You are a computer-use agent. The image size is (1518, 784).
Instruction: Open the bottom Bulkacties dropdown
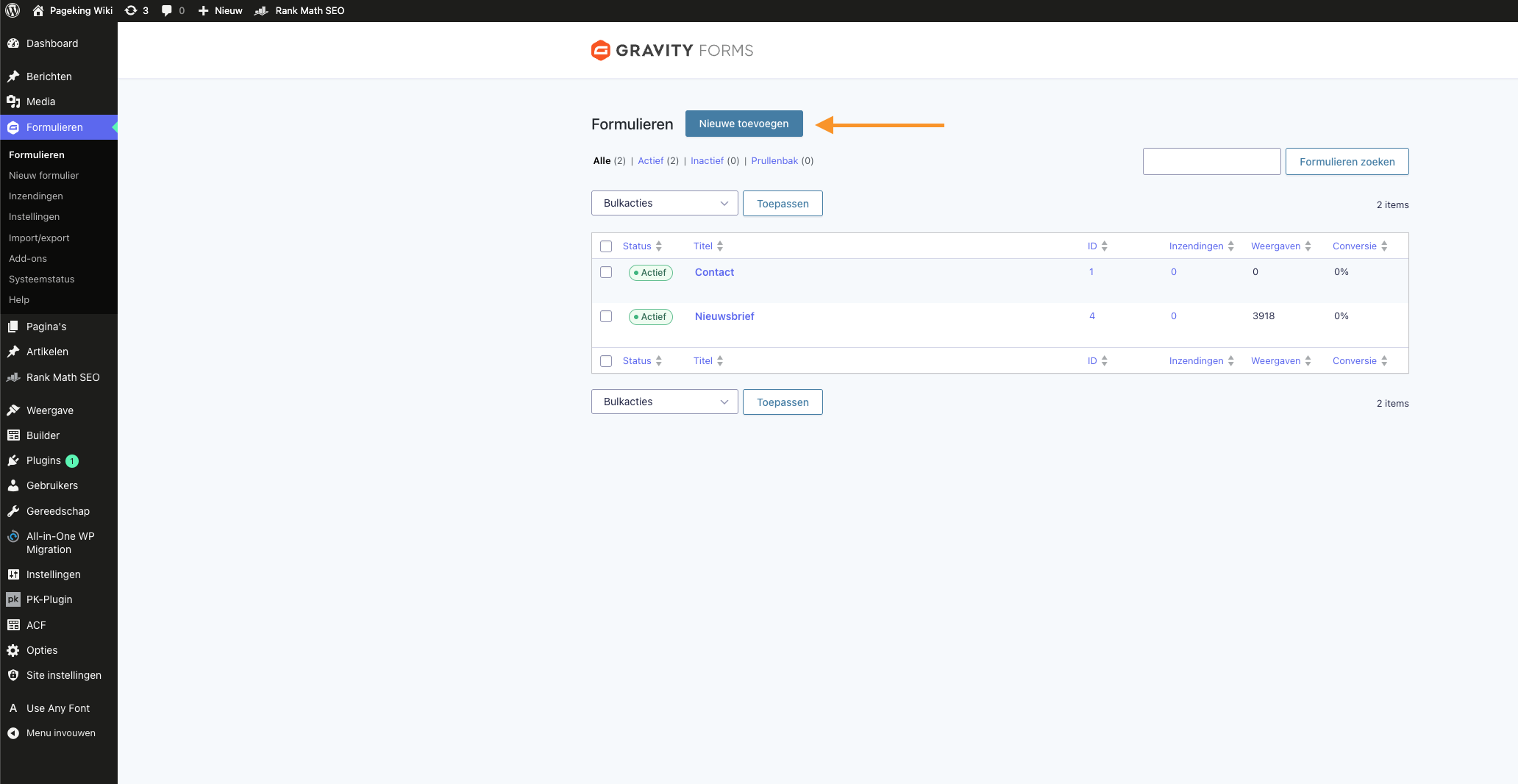coord(664,402)
